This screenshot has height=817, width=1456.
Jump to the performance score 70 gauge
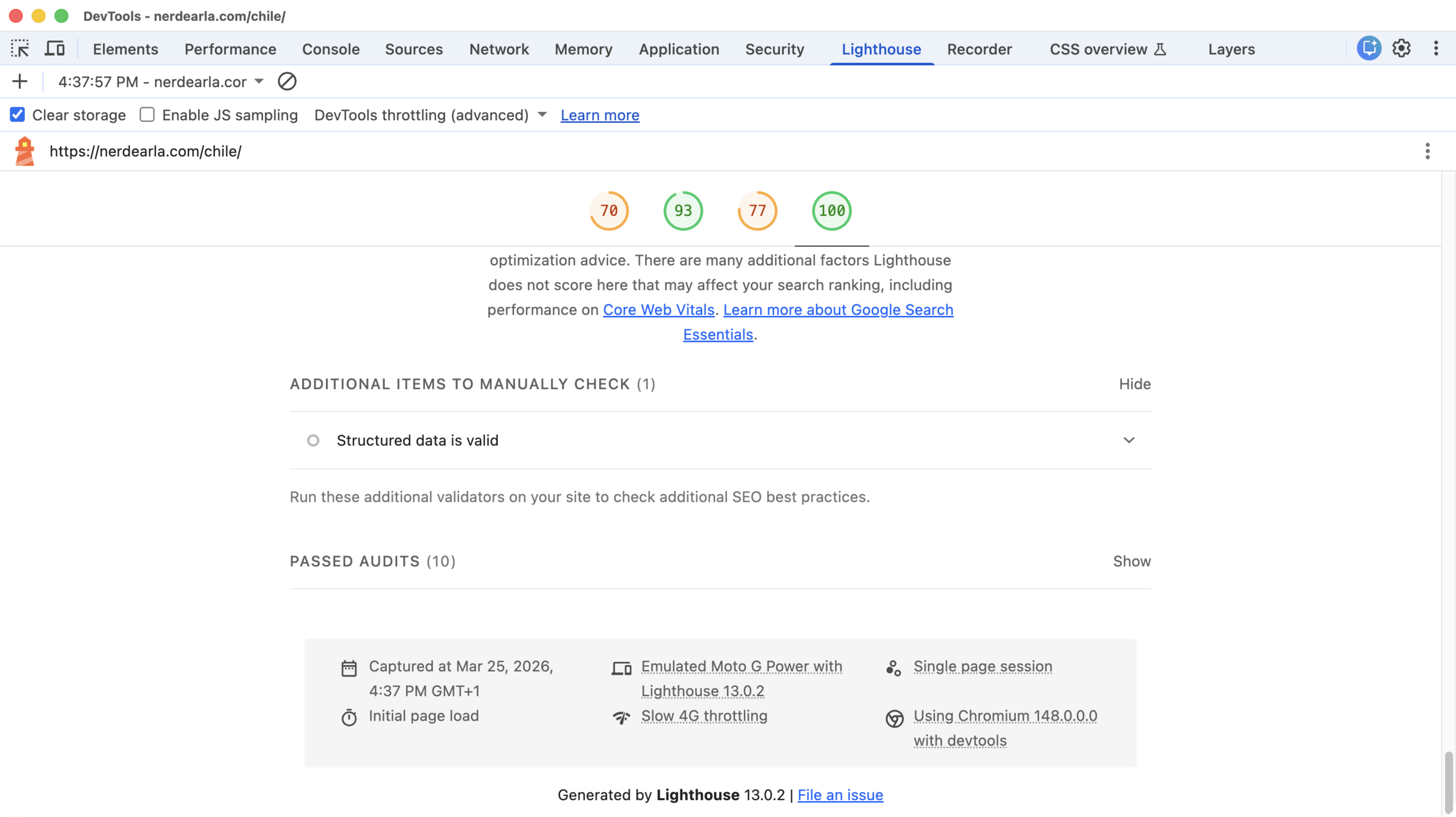608,211
